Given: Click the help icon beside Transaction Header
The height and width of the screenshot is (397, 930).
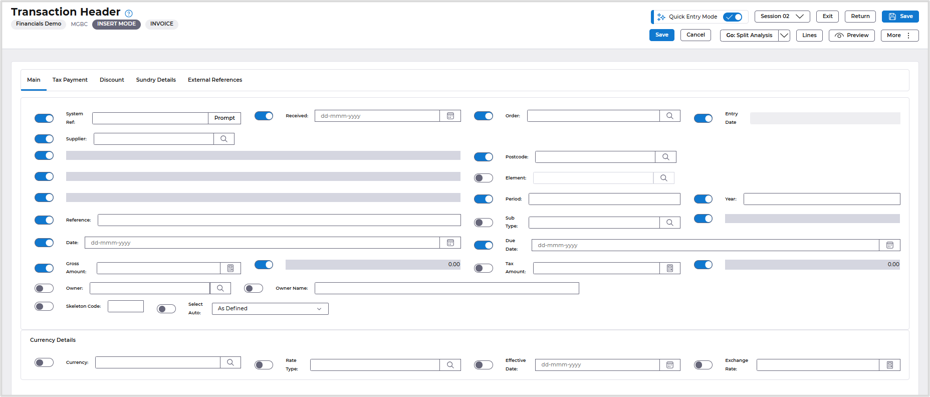Looking at the screenshot, I should [x=129, y=13].
